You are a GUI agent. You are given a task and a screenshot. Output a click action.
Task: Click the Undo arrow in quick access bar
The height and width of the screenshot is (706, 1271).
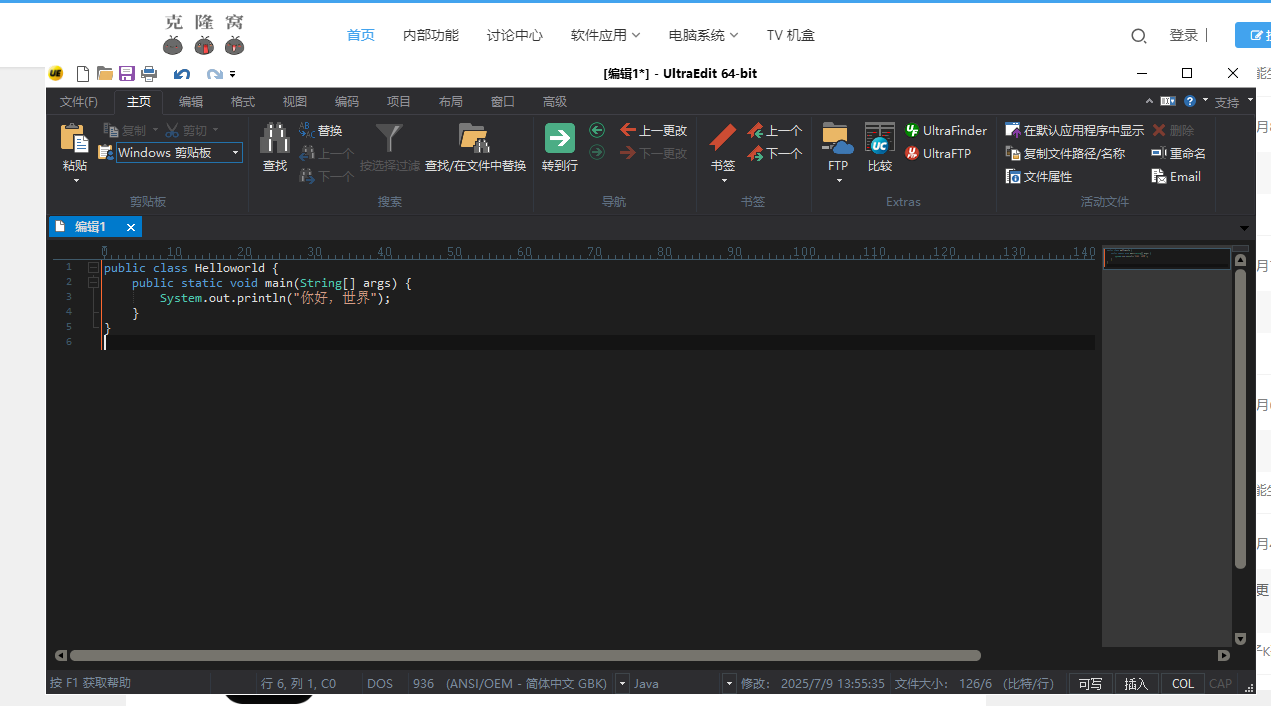click(181, 73)
